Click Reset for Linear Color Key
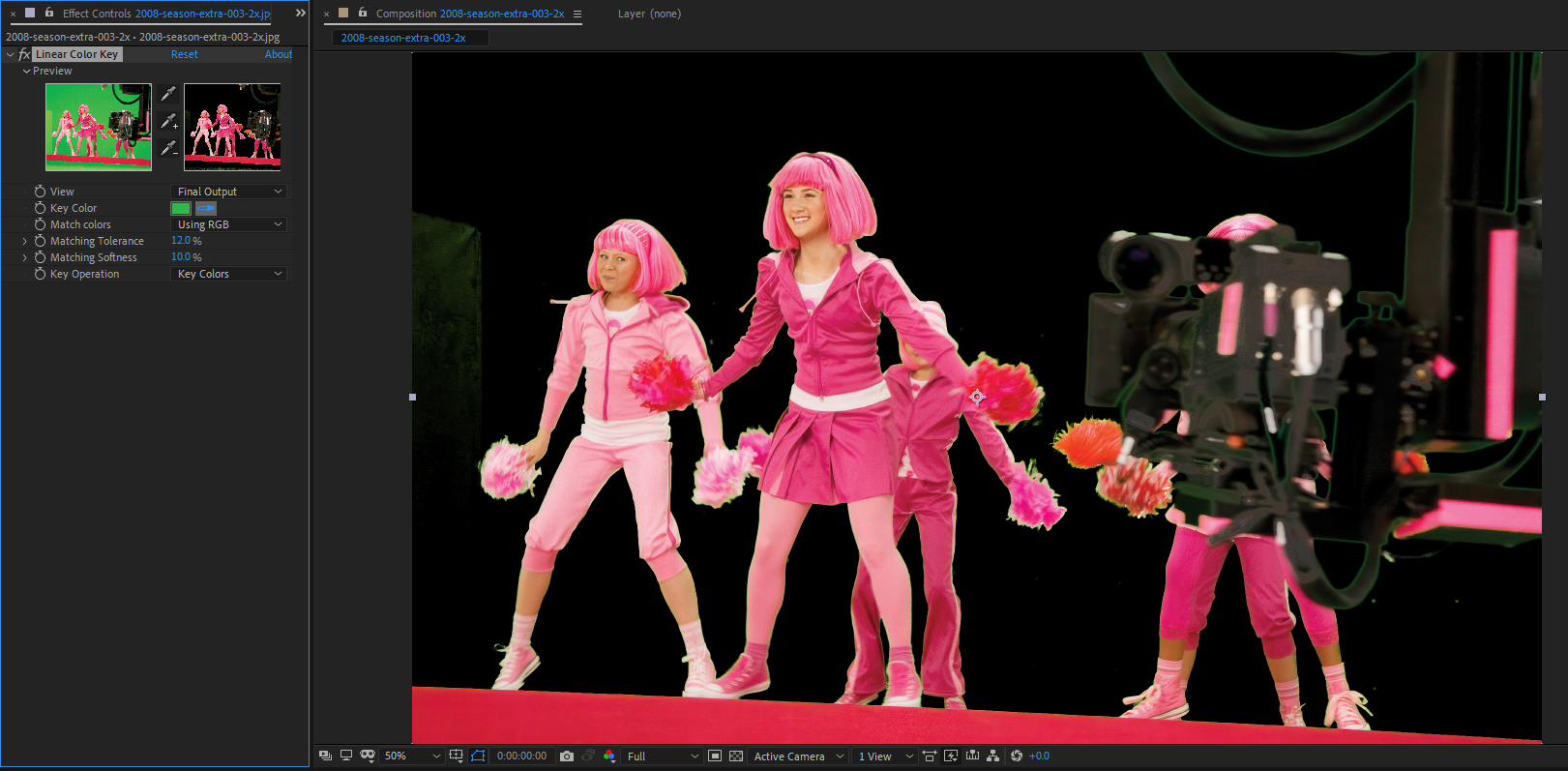1568x771 pixels. click(184, 54)
